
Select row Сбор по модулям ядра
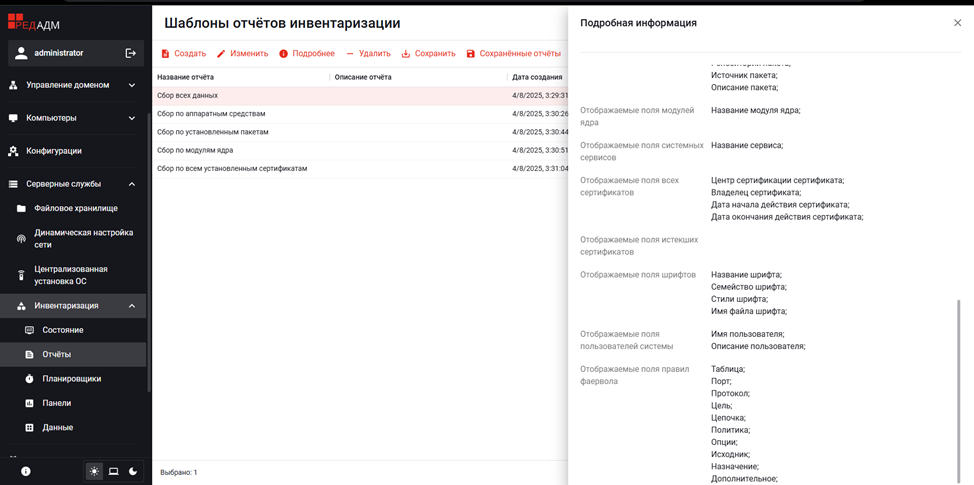[x=360, y=150]
